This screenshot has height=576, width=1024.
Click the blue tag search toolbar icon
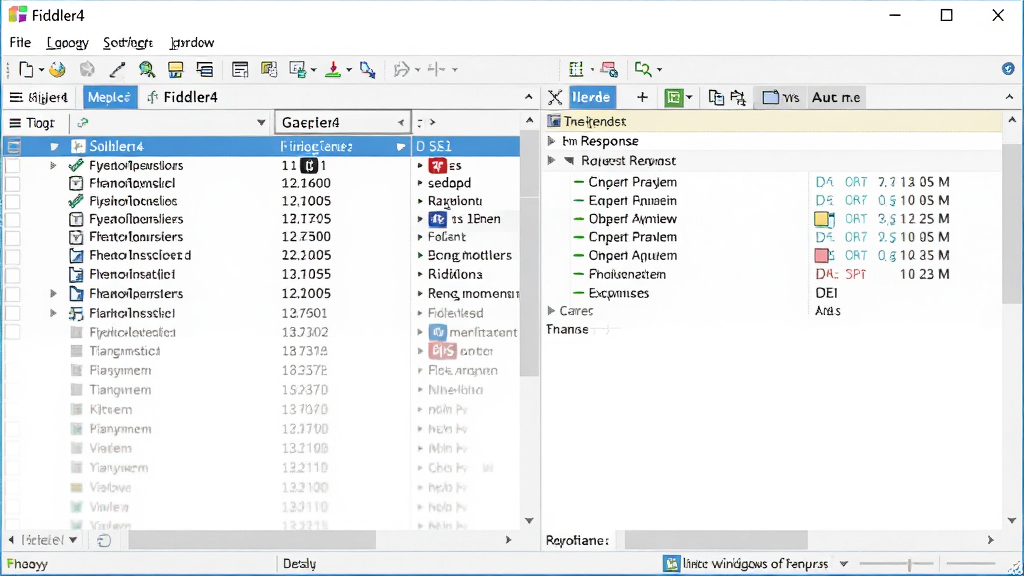(x=368, y=69)
